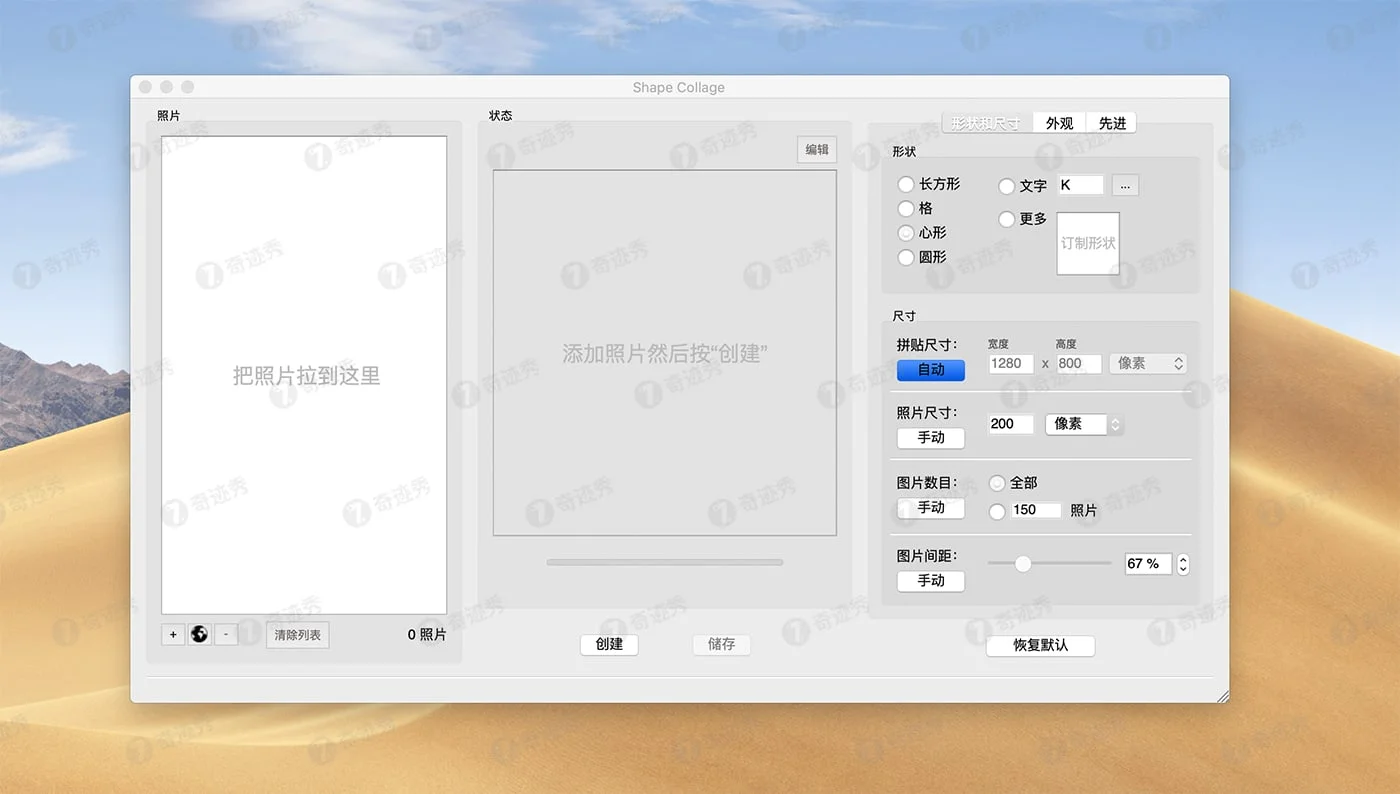The height and width of the screenshot is (794, 1400).
Task: Click the spacing percentage stepper arrows
Action: tap(1183, 564)
